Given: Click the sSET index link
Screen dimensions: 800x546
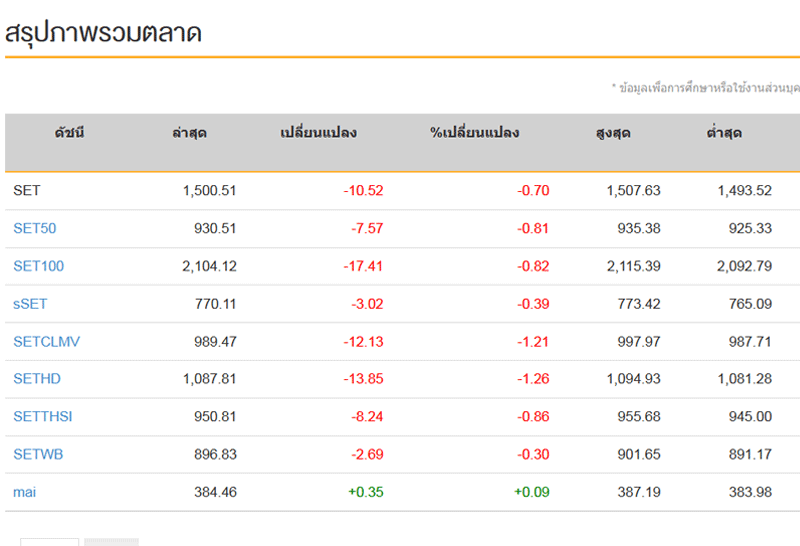Looking at the screenshot, I should coord(31,304).
